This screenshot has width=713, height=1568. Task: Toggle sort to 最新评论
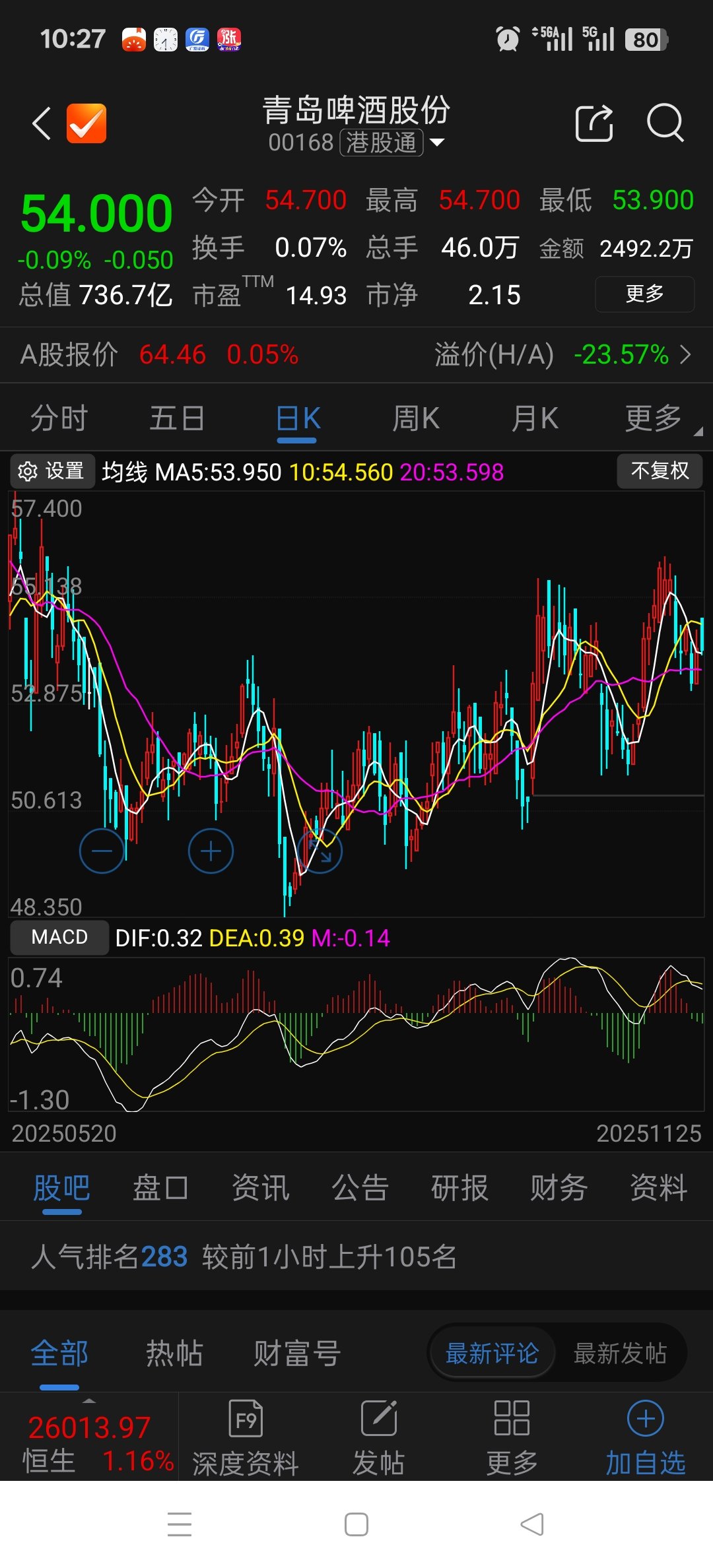pyautogui.click(x=492, y=1354)
